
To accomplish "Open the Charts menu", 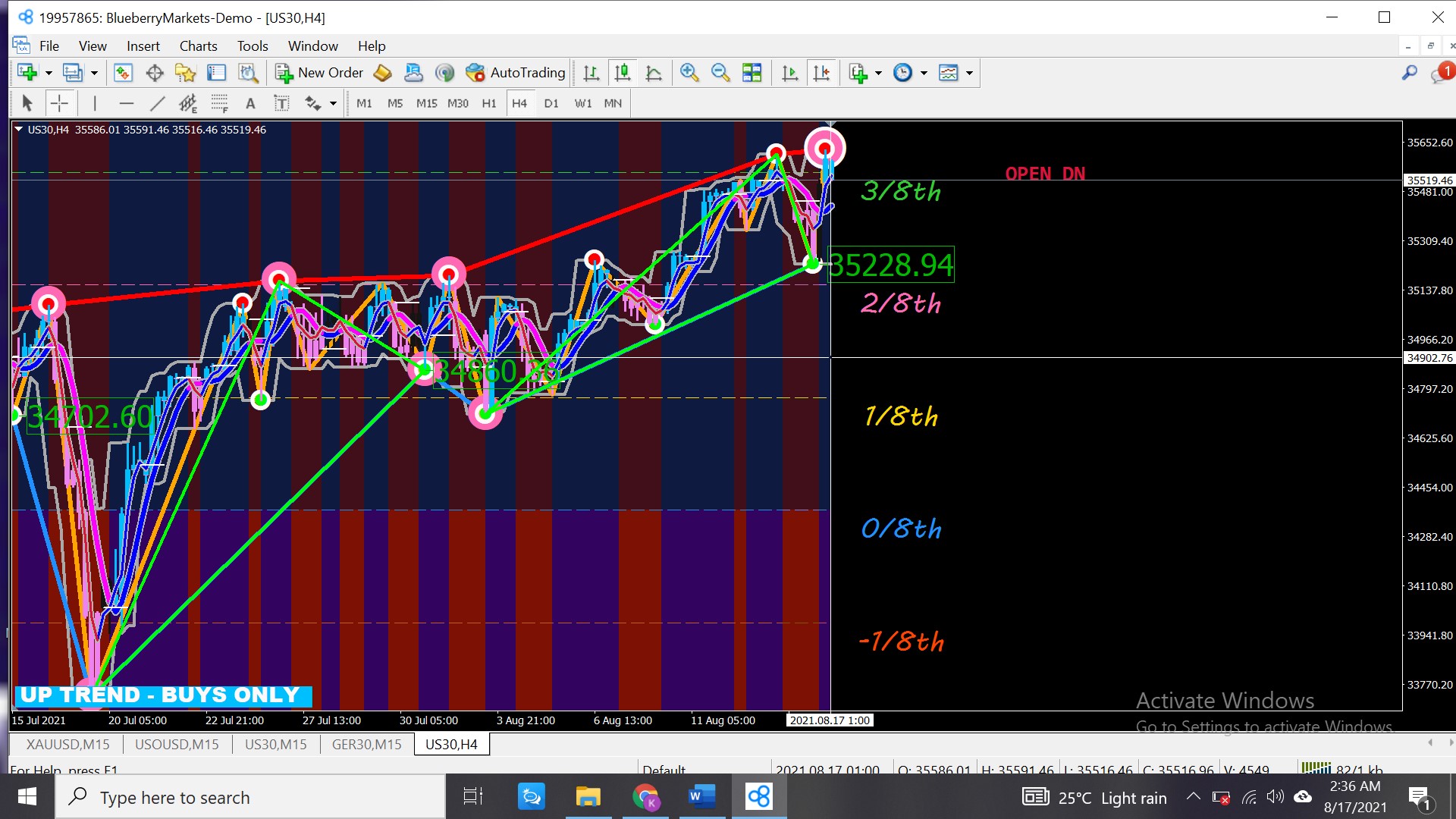I will pos(198,45).
